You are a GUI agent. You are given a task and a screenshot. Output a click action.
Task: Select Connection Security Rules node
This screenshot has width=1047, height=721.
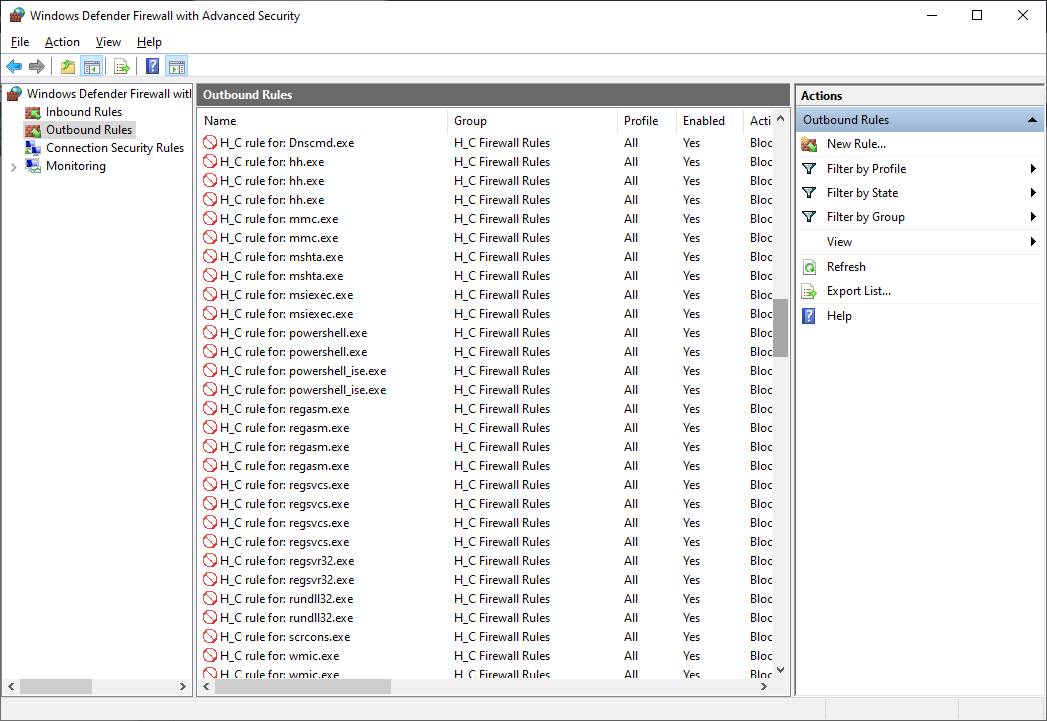click(115, 148)
